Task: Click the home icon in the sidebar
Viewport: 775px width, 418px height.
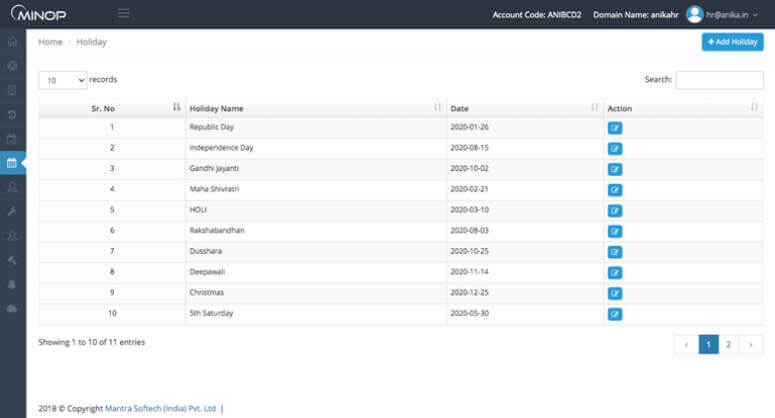Action: [x=12, y=42]
